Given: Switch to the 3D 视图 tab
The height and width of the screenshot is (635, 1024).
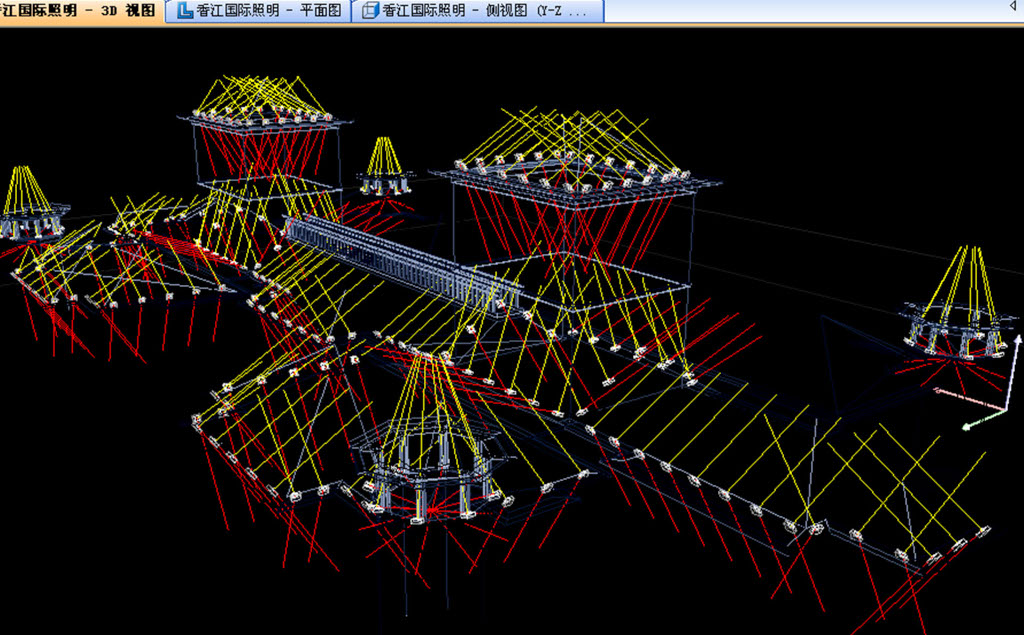Looking at the screenshot, I should (80, 11).
